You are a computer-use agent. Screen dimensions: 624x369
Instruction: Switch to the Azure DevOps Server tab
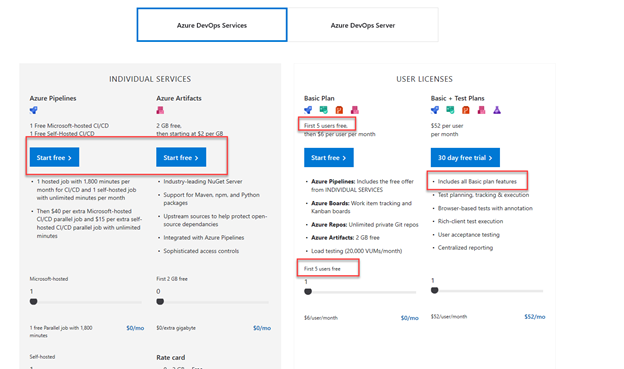click(363, 25)
